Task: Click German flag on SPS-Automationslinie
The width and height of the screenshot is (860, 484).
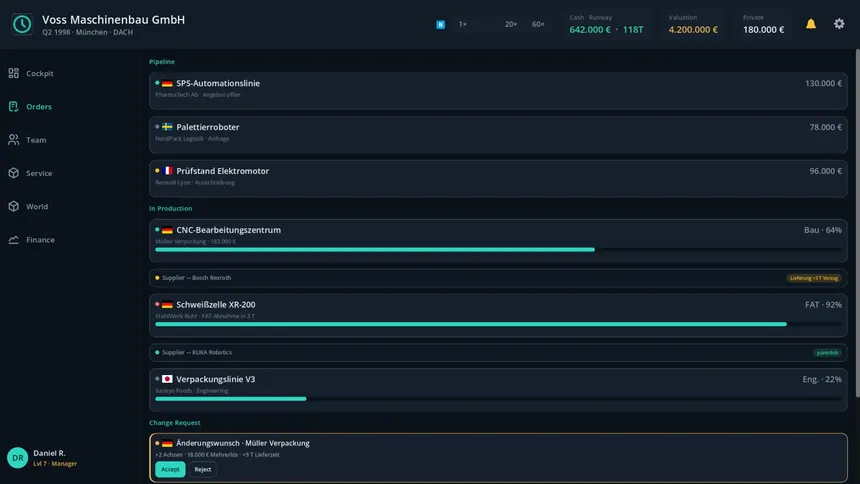Action: pos(167,83)
